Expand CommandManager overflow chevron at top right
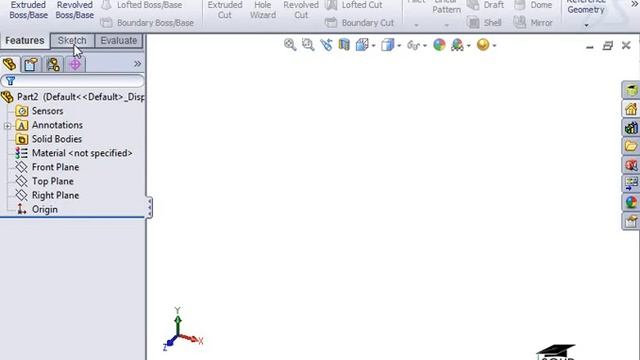 click(634, 4)
